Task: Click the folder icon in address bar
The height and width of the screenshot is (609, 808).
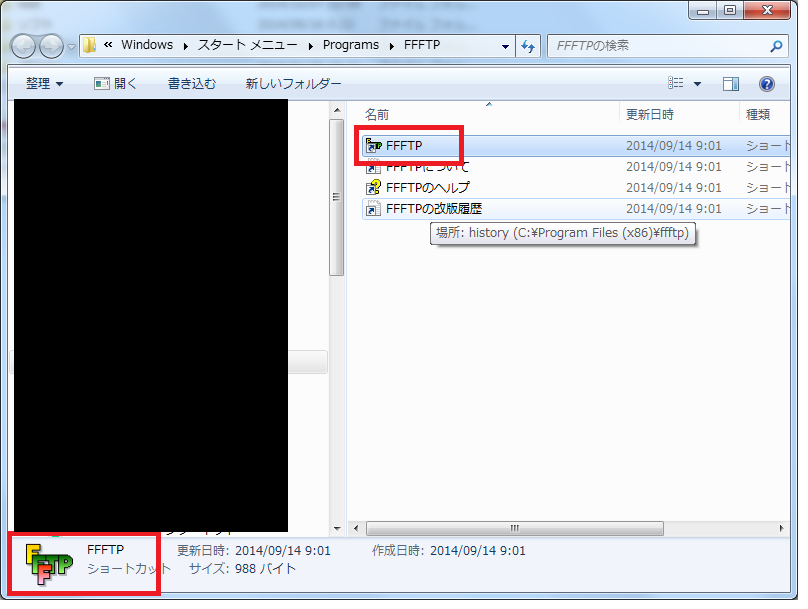Action: [x=90, y=45]
